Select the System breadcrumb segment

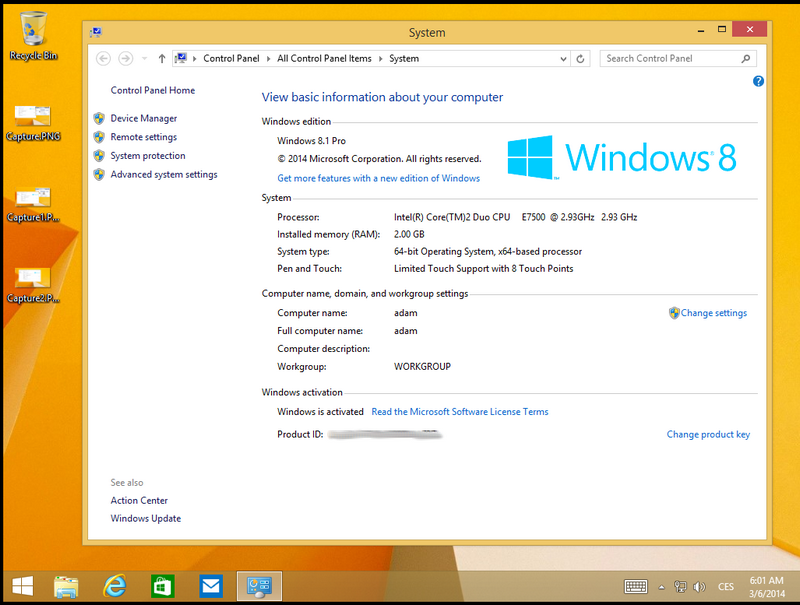[404, 59]
